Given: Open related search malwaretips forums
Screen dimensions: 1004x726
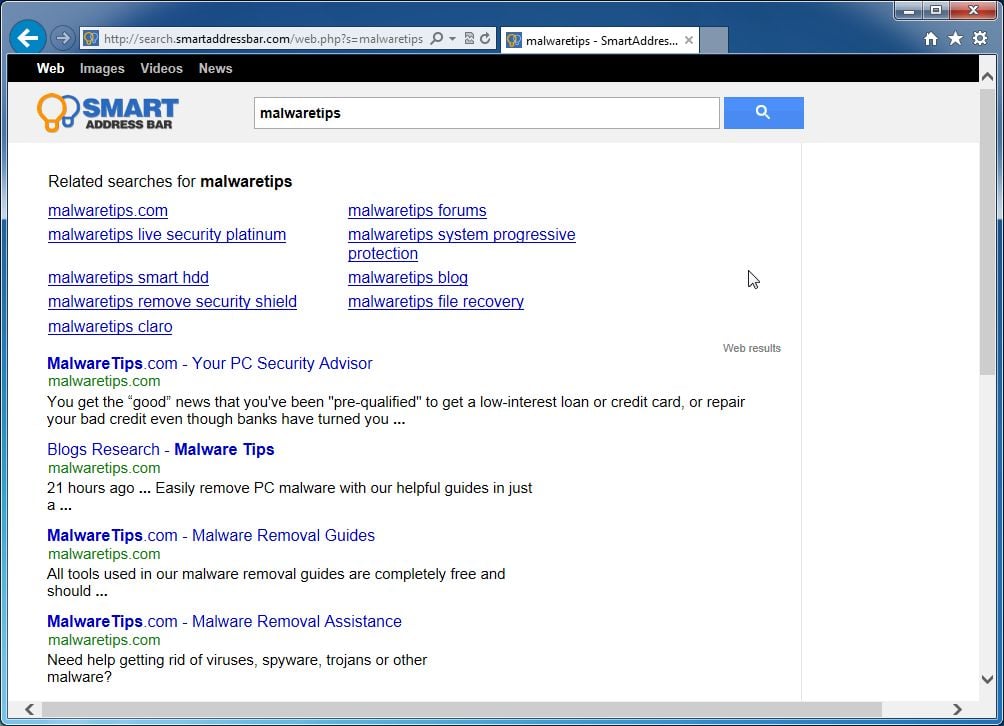Looking at the screenshot, I should pos(417,211).
